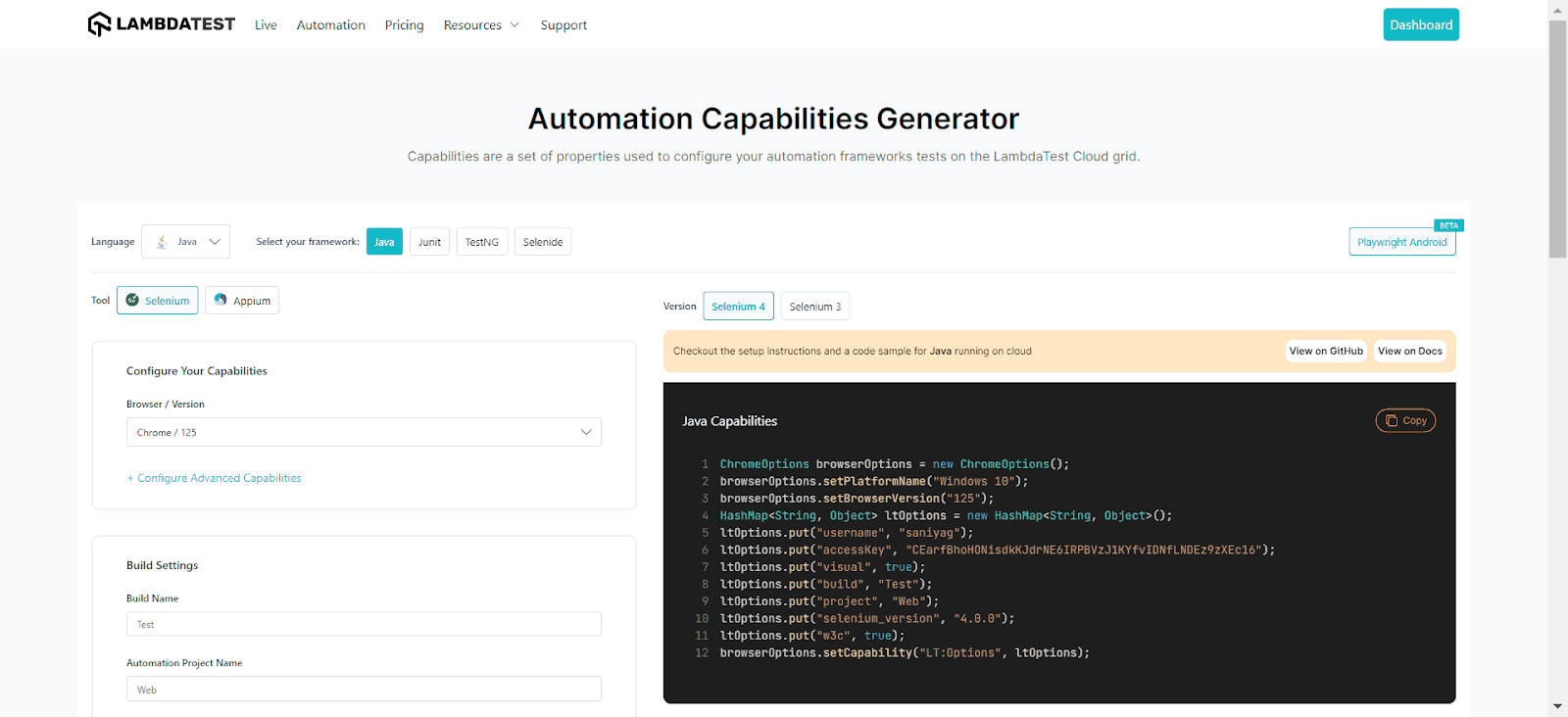Expand the Browser / Version dropdown
Viewport: 1568px width, 717px height.
coord(364,432)
